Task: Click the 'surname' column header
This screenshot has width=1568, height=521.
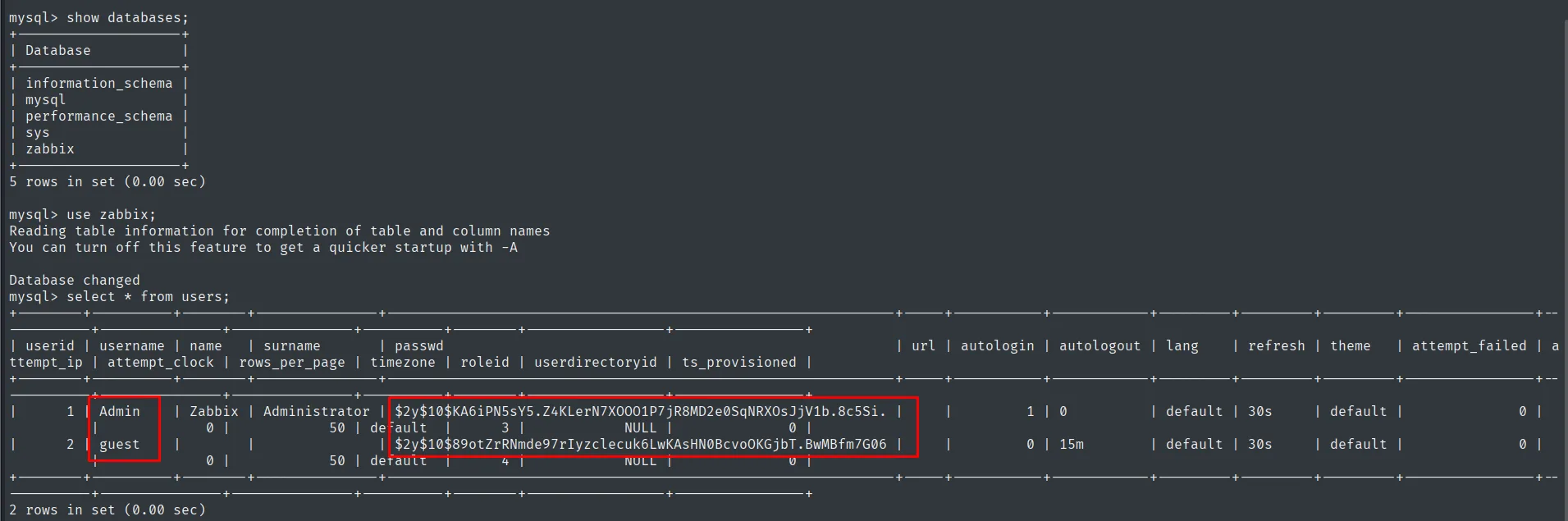Action: click(291, 346)
